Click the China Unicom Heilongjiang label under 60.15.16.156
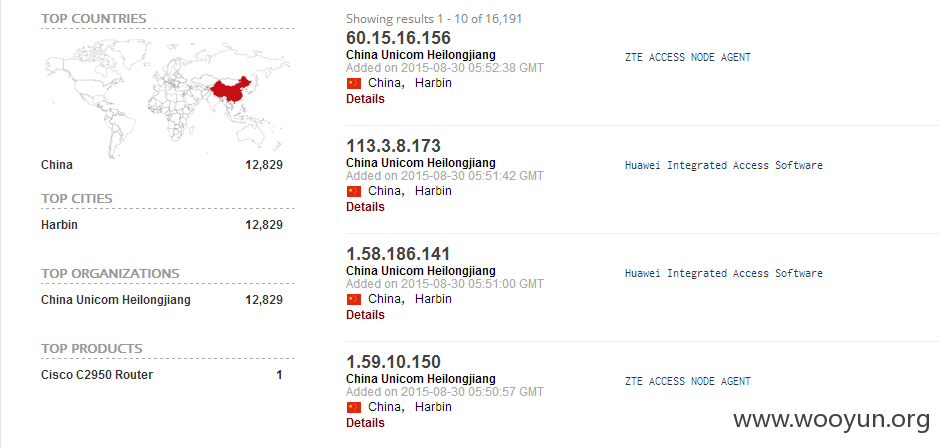This screenshot has height=448, width=939. tap(421, 55)
